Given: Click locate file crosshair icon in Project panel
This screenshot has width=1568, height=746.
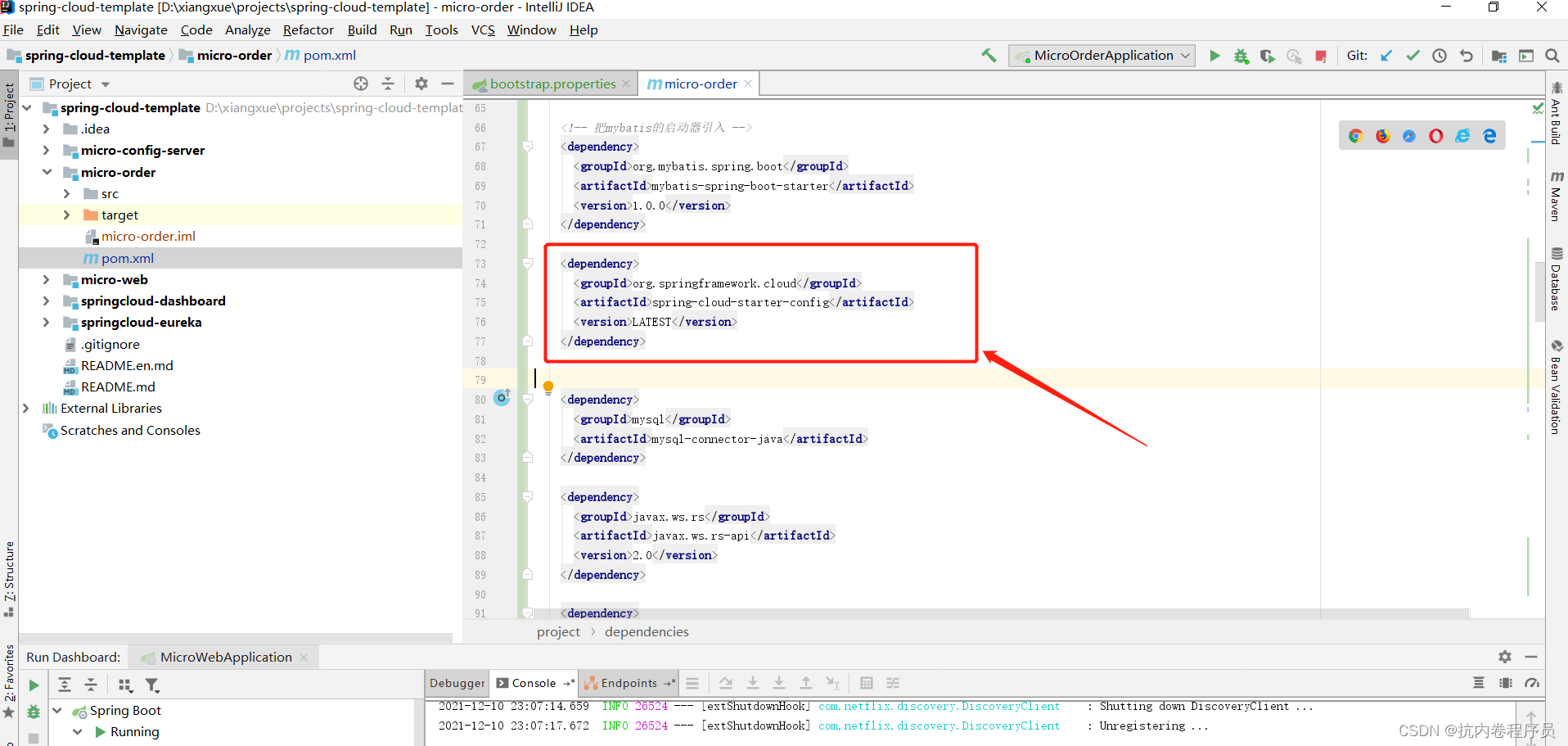Looking at the screenshot, I should click(361, 84).
